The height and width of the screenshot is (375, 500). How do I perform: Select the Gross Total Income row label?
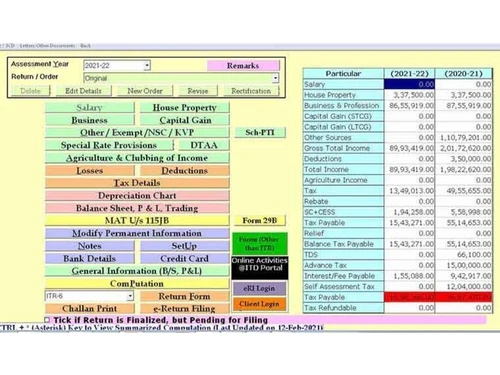click(x=343, y=148)
